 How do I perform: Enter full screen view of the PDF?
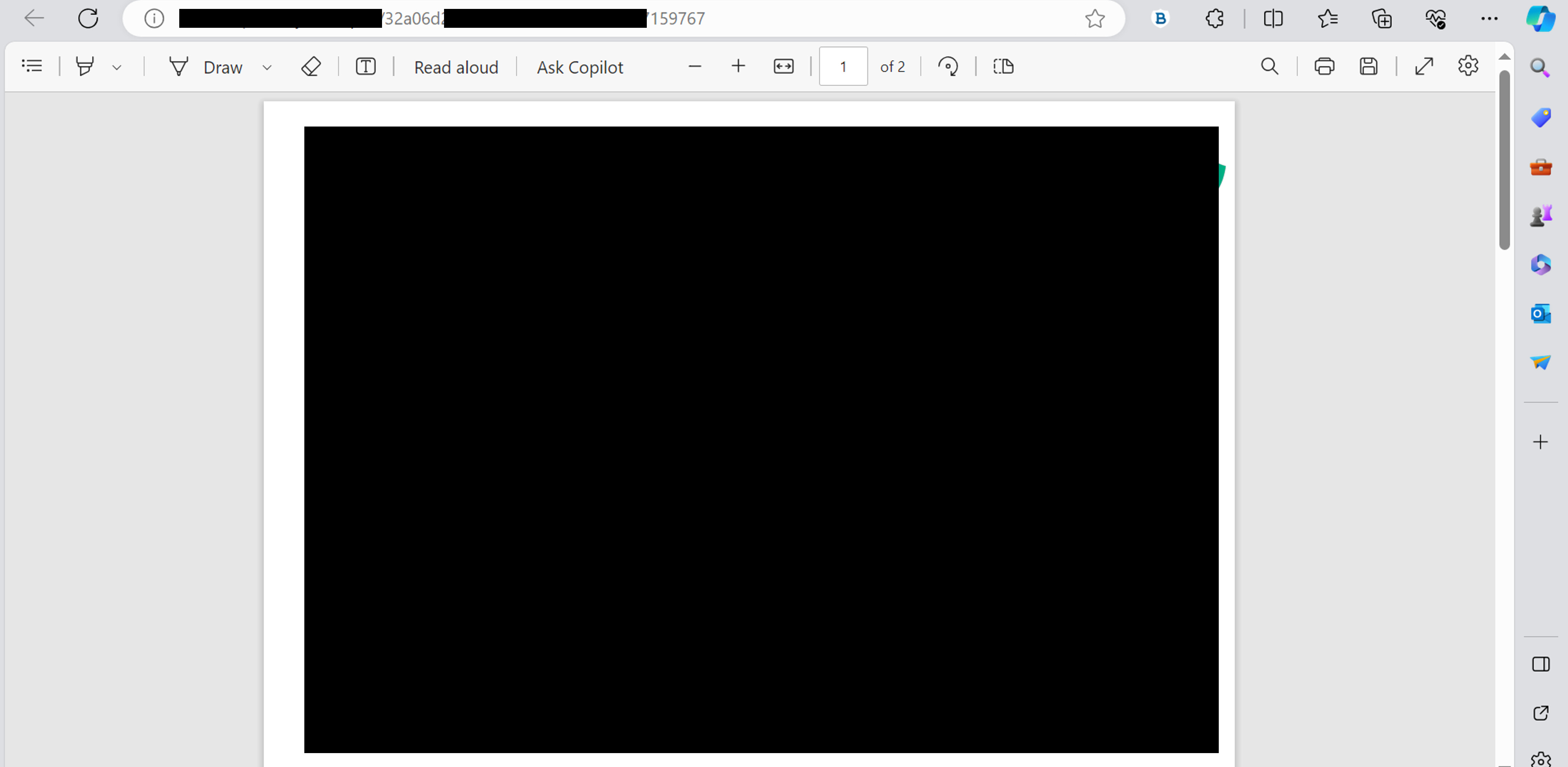click(1424, 66)
